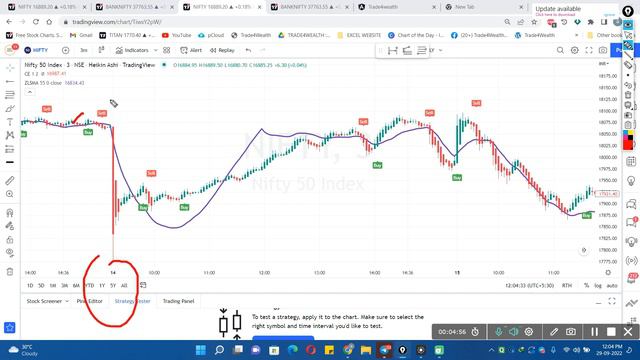Open the chart quick search magnifier
This screenshot has width=640, height=360.
(x=560, y=50)
